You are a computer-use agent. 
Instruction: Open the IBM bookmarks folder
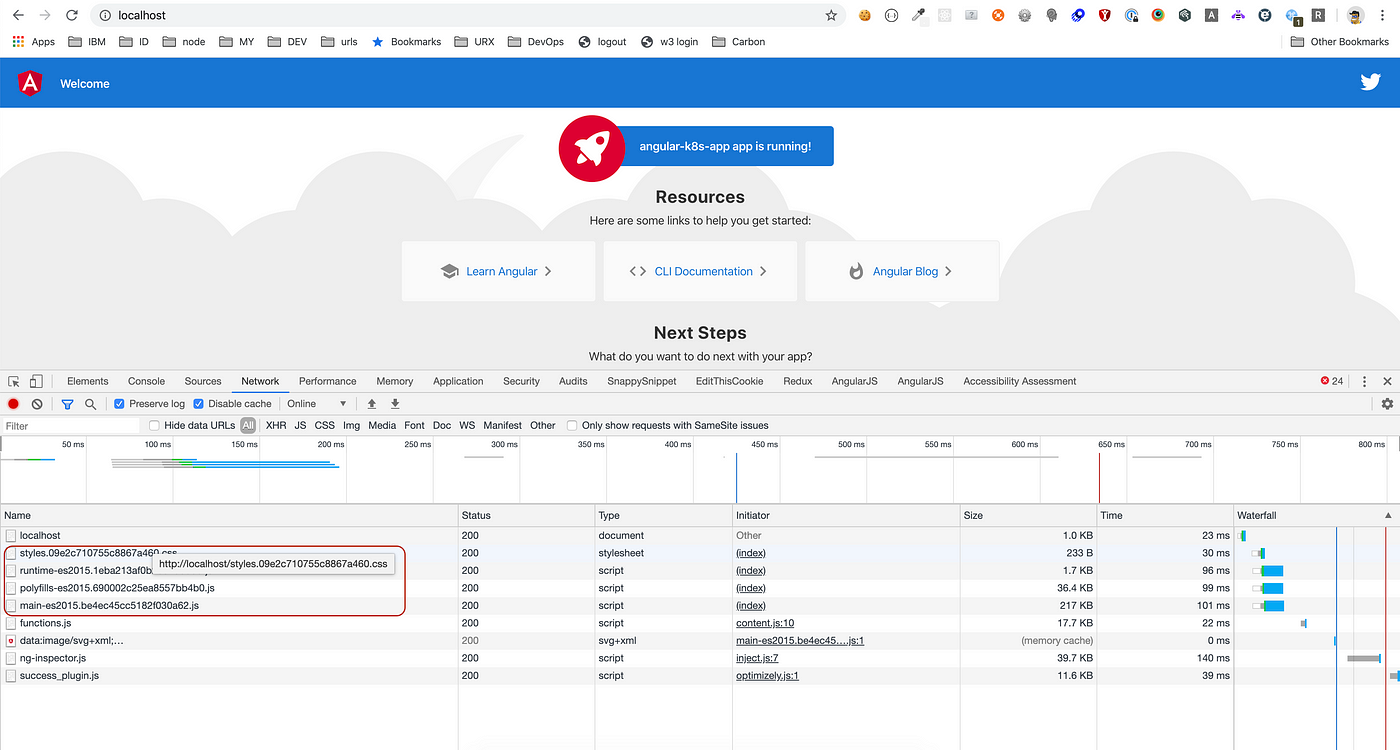88,42
